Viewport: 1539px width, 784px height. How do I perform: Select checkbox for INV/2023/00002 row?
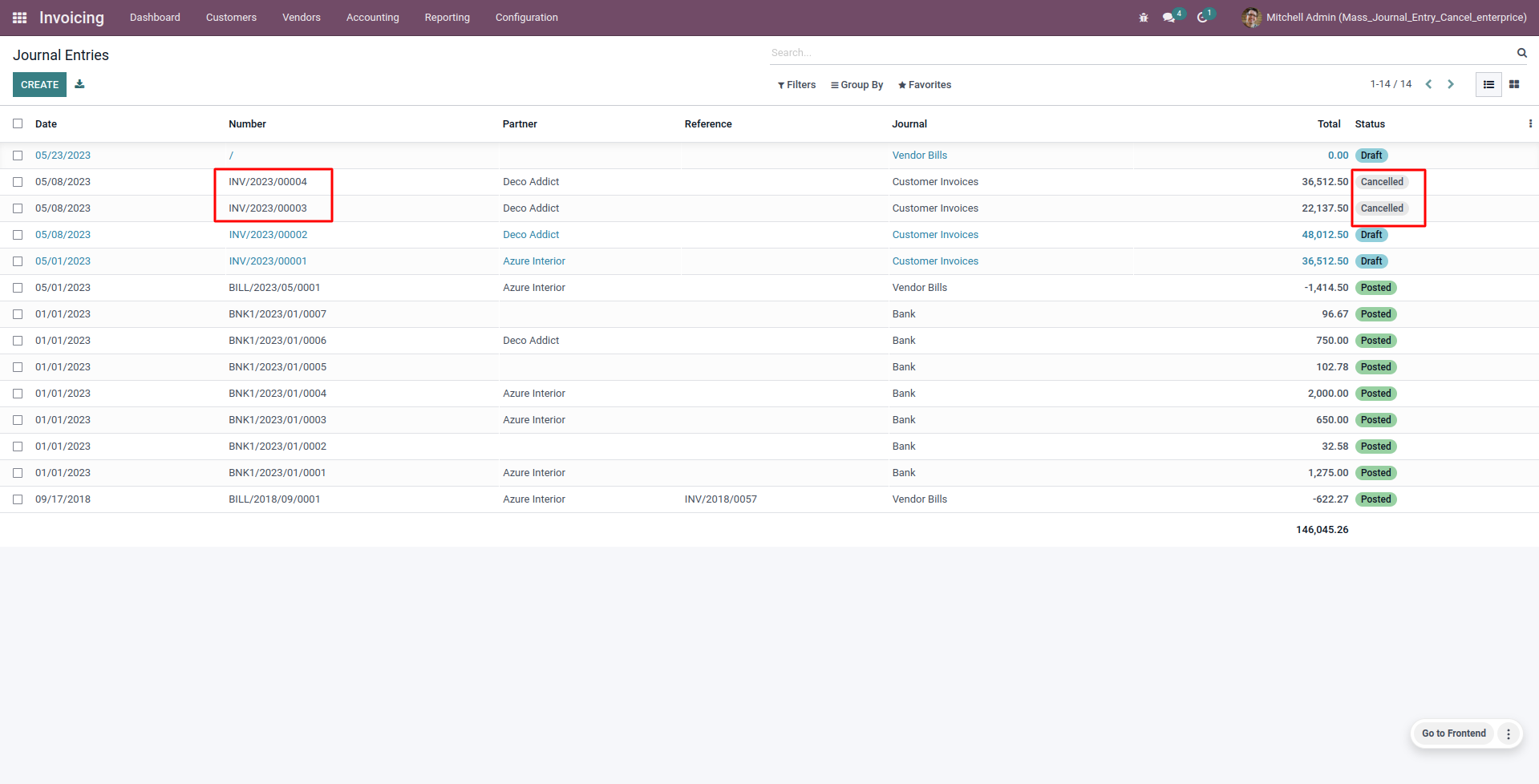pos(18,235)
